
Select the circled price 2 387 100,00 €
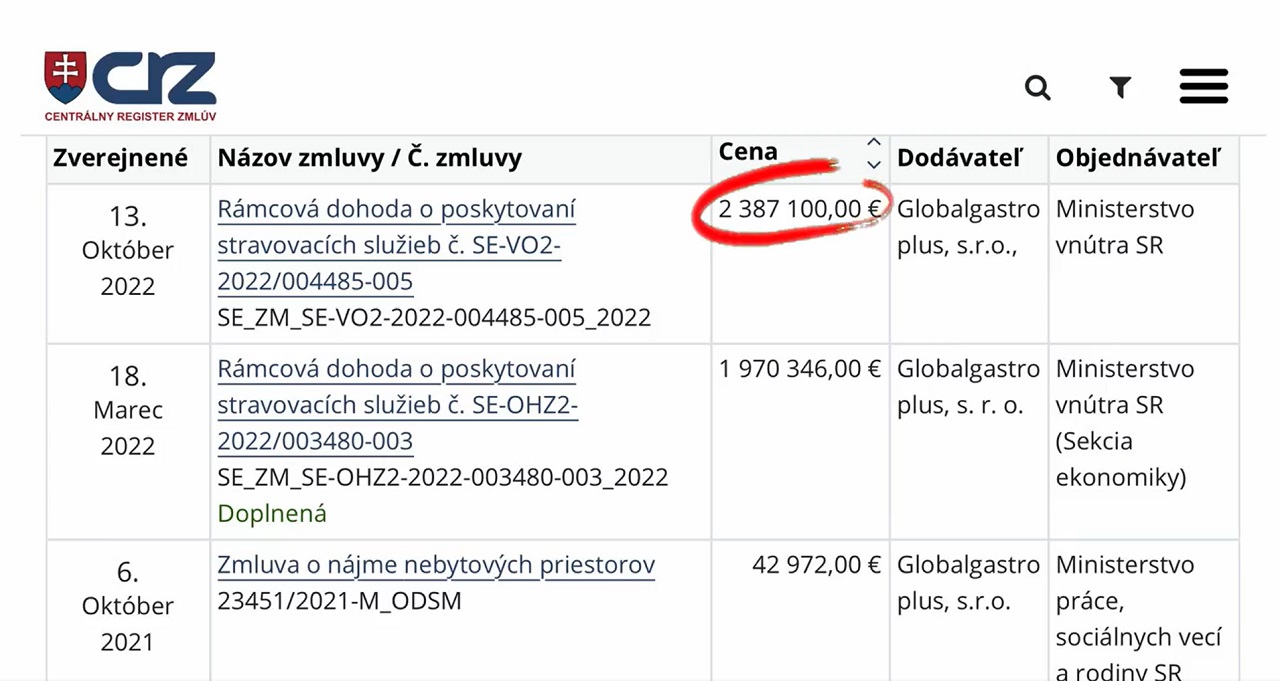800,210
